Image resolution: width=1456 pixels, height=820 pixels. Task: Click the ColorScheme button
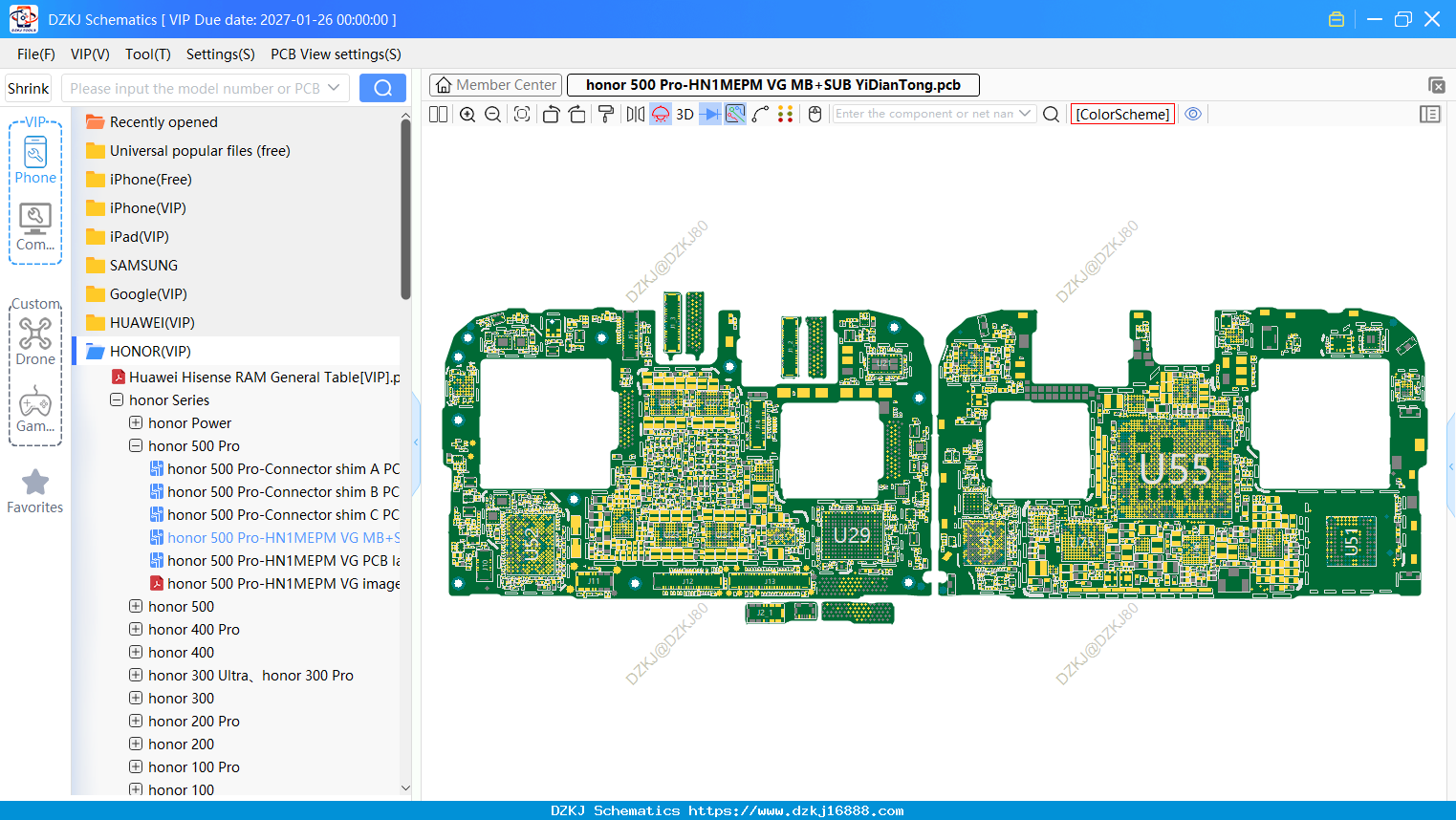click(1122, 114)
